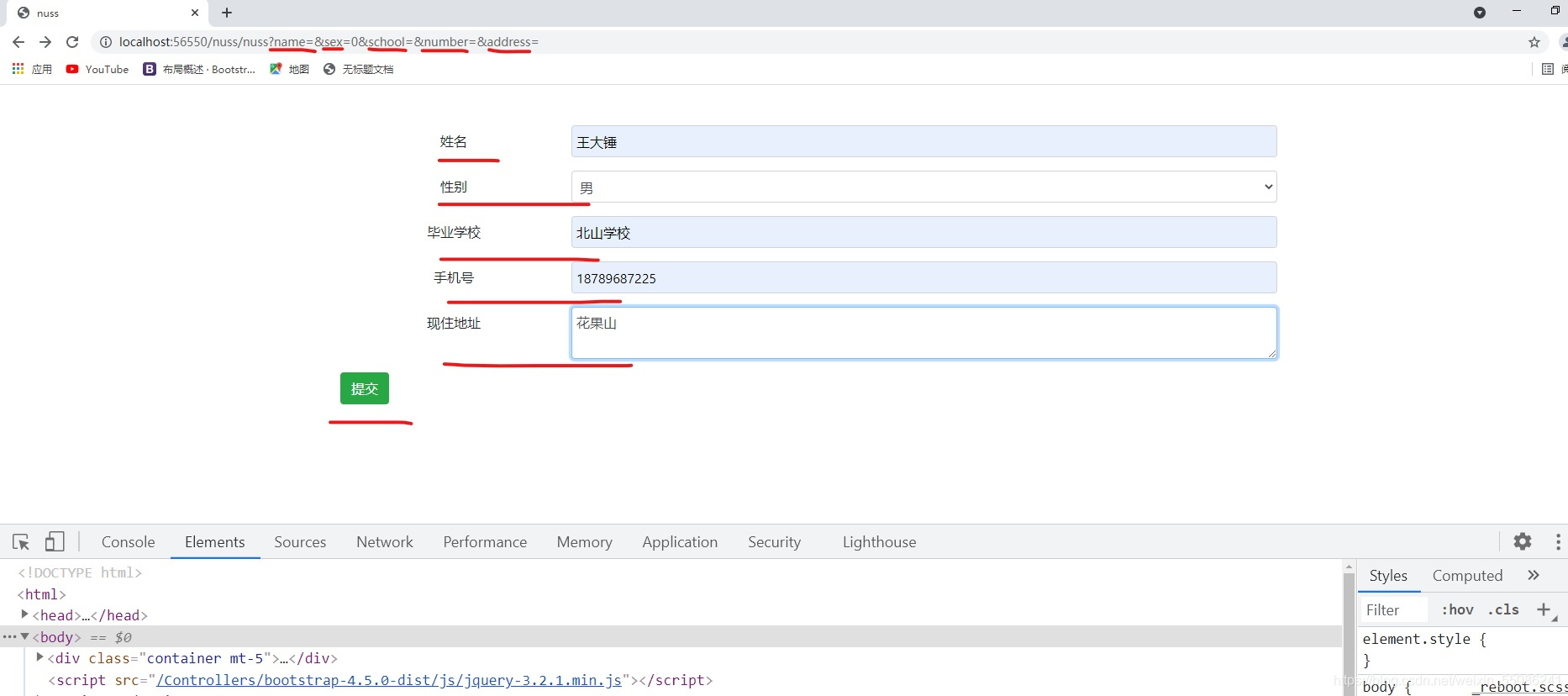Screen dimensions: 1568x696
Task: Click the browser address bar URL
Action: coord(329,42)
